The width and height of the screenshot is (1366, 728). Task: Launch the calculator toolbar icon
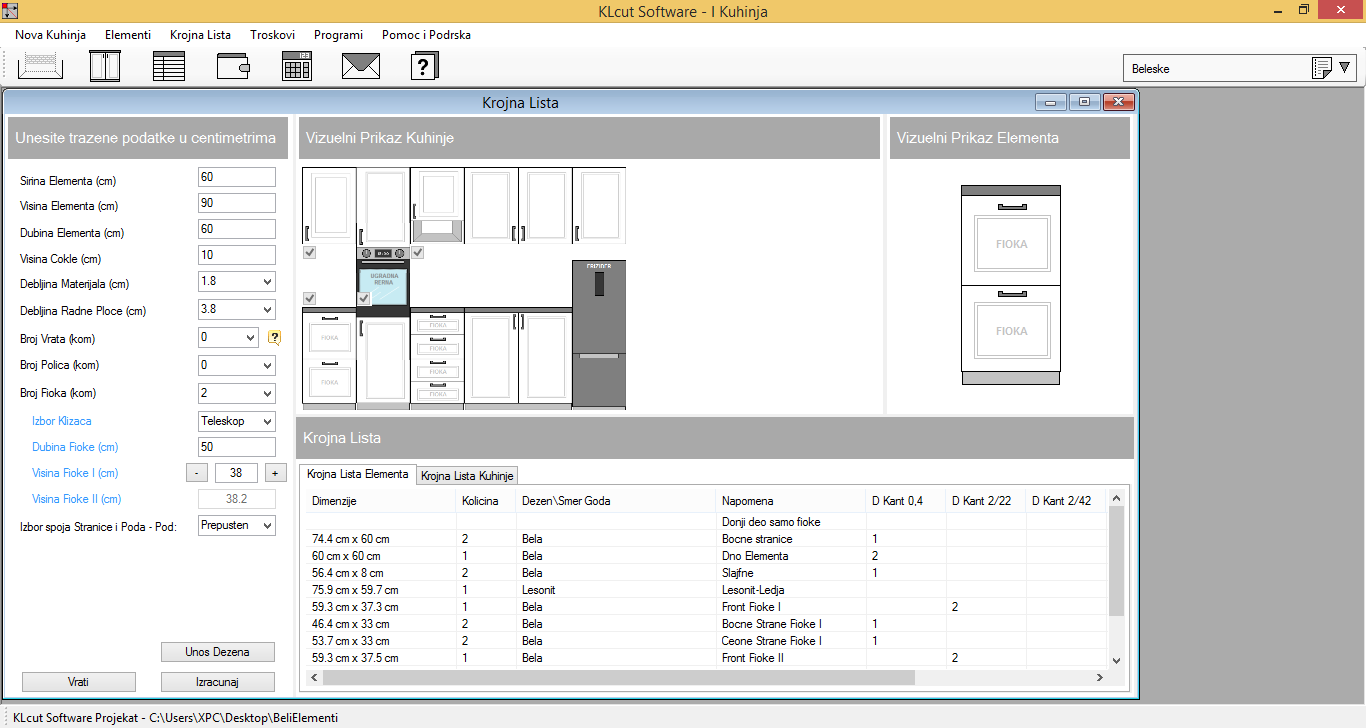point(297,67)
